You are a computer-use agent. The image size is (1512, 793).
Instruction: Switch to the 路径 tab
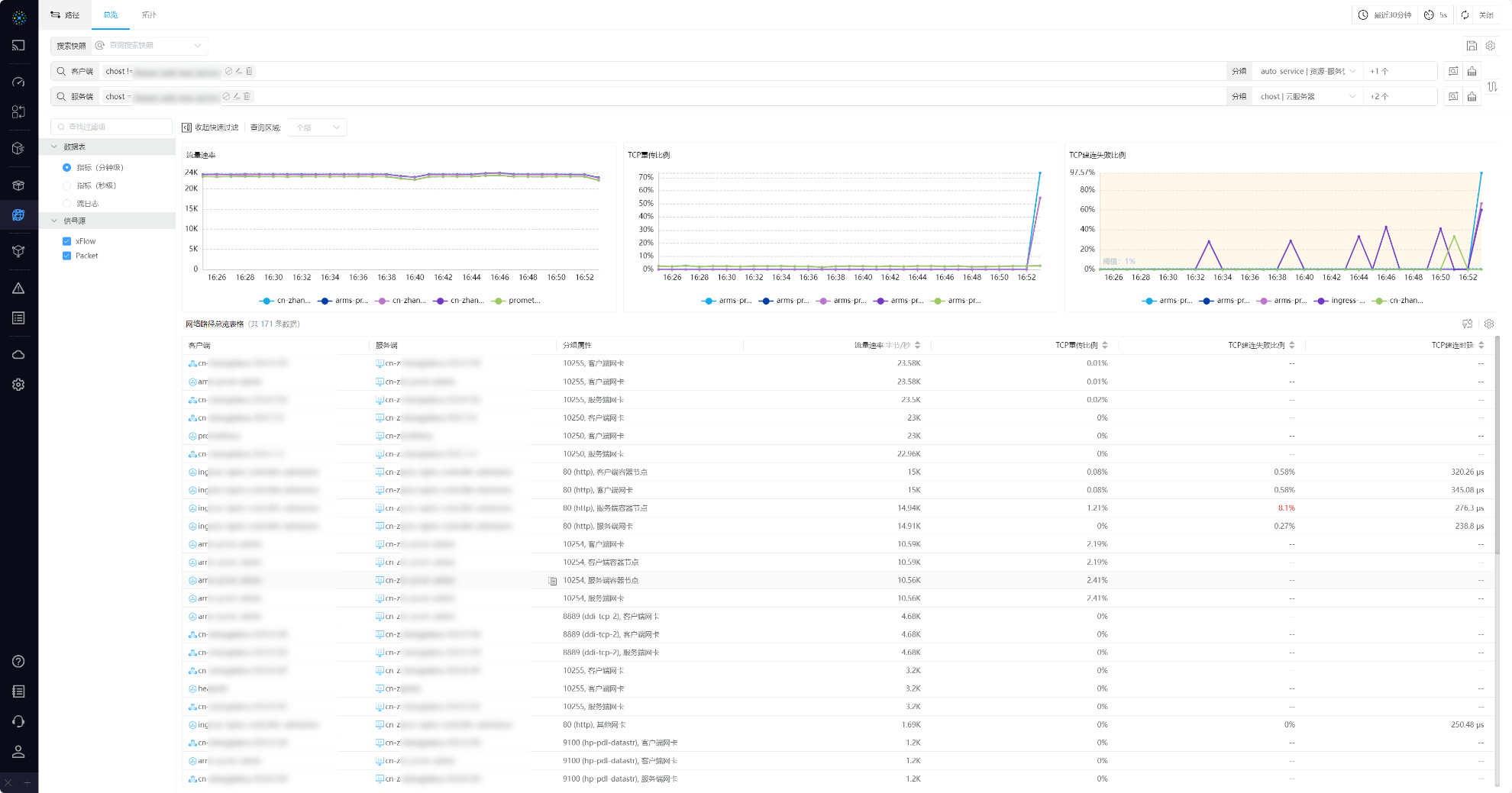(66, 15)
